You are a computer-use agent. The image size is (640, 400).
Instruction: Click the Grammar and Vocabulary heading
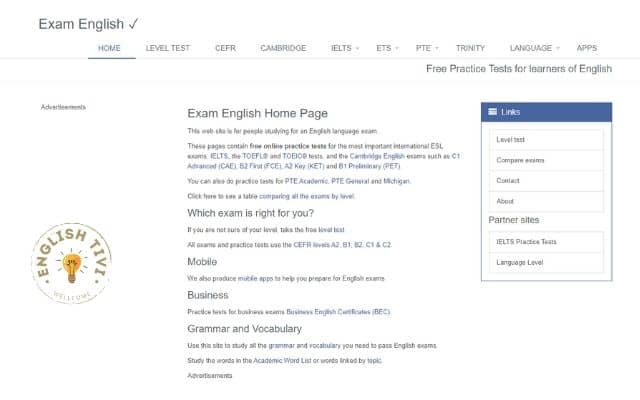click(x=244, y=328)
